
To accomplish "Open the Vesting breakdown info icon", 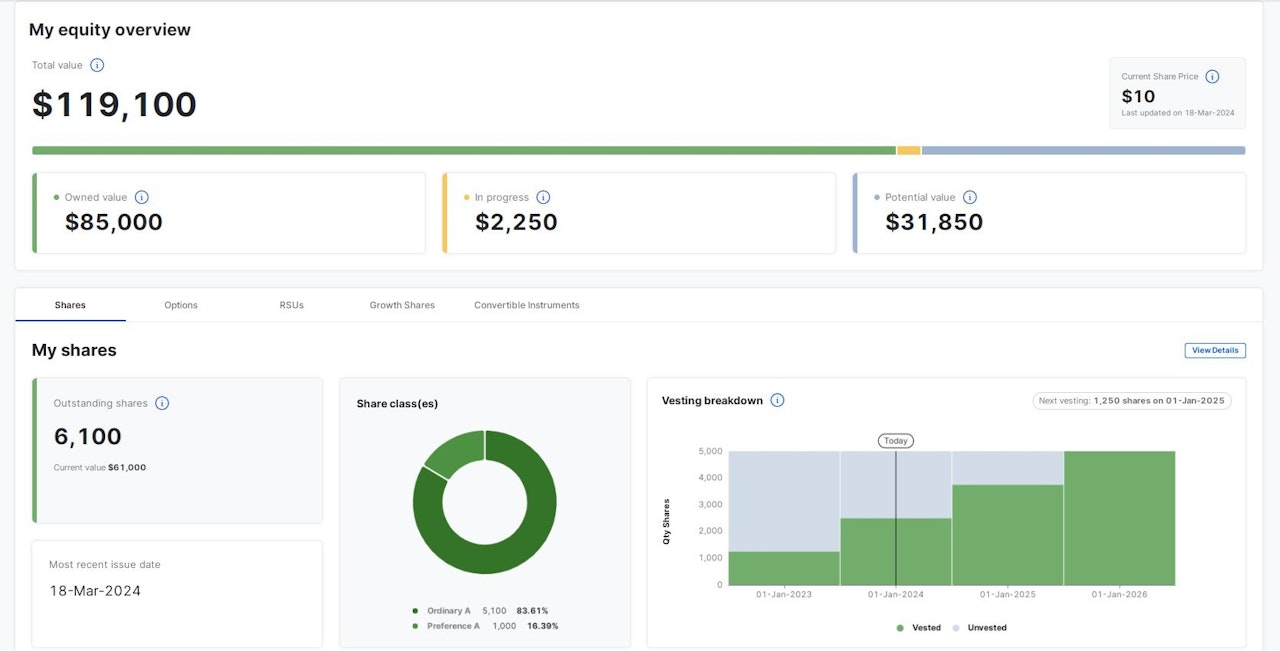I will (x=777, y=401).
